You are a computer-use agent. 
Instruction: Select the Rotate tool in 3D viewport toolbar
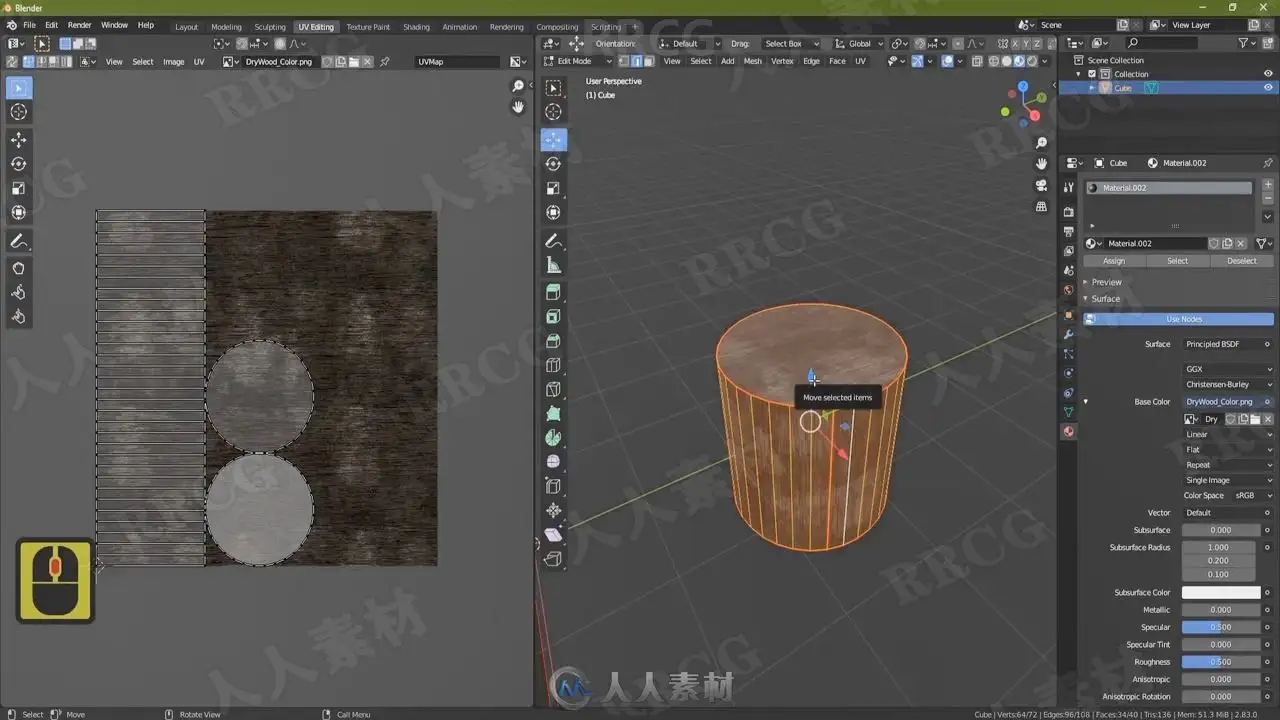pyautogui.click(x=553, y=164)
